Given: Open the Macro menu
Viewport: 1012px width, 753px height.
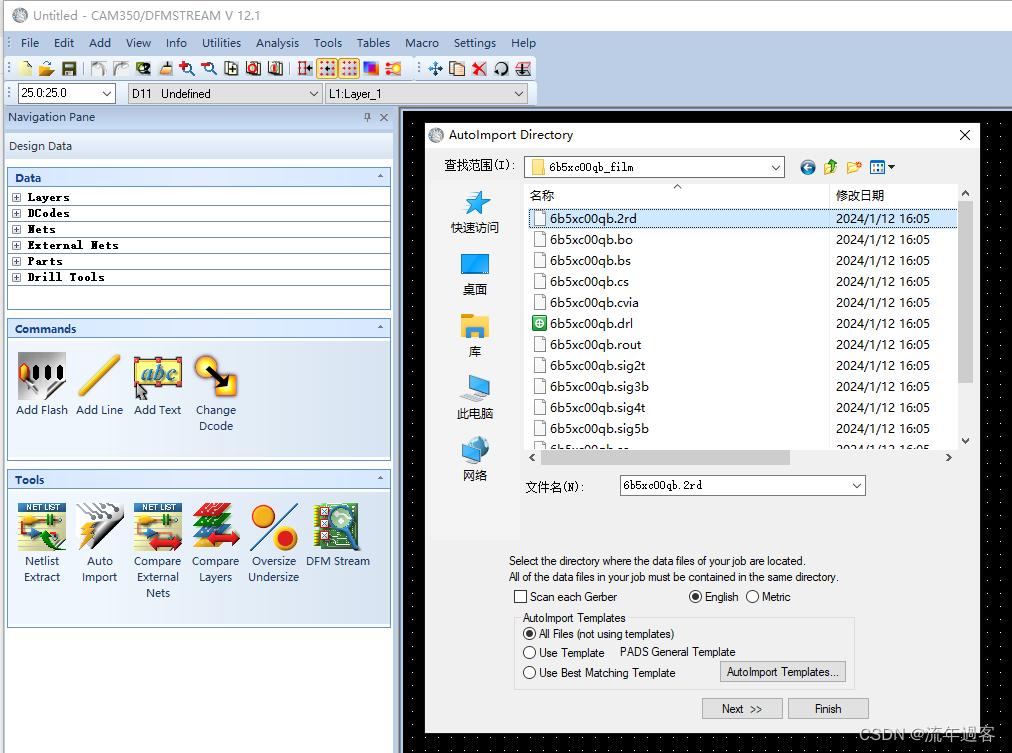Looking at the screenshot, I should (x=422, y=43).
